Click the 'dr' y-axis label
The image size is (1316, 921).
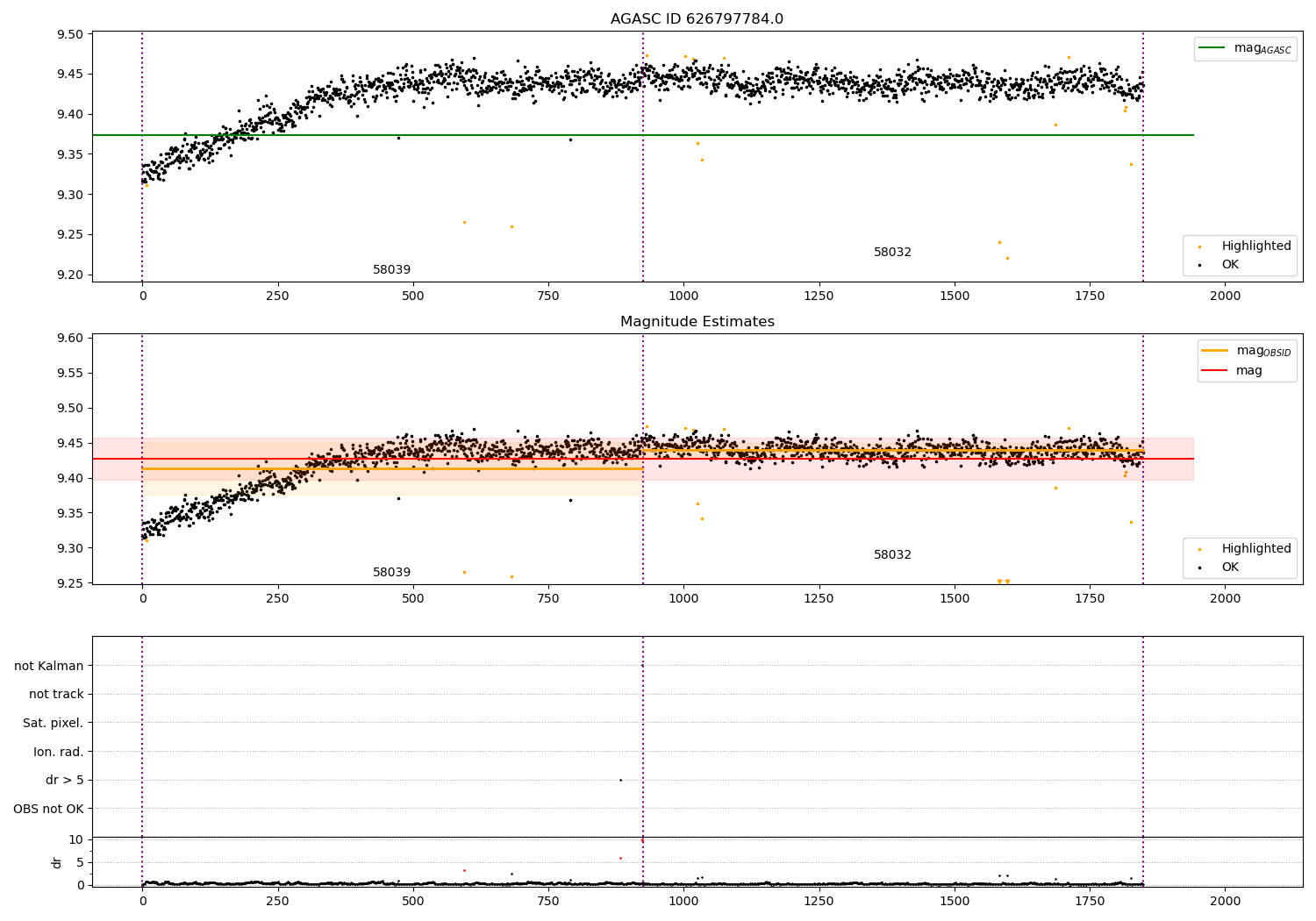point(57,862)
